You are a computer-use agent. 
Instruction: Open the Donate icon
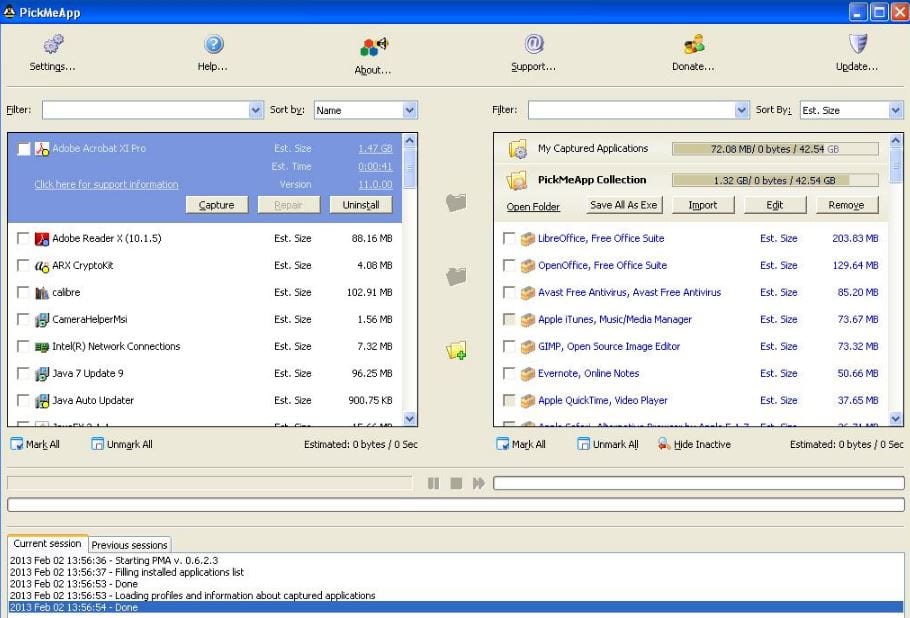pos(693,45)
